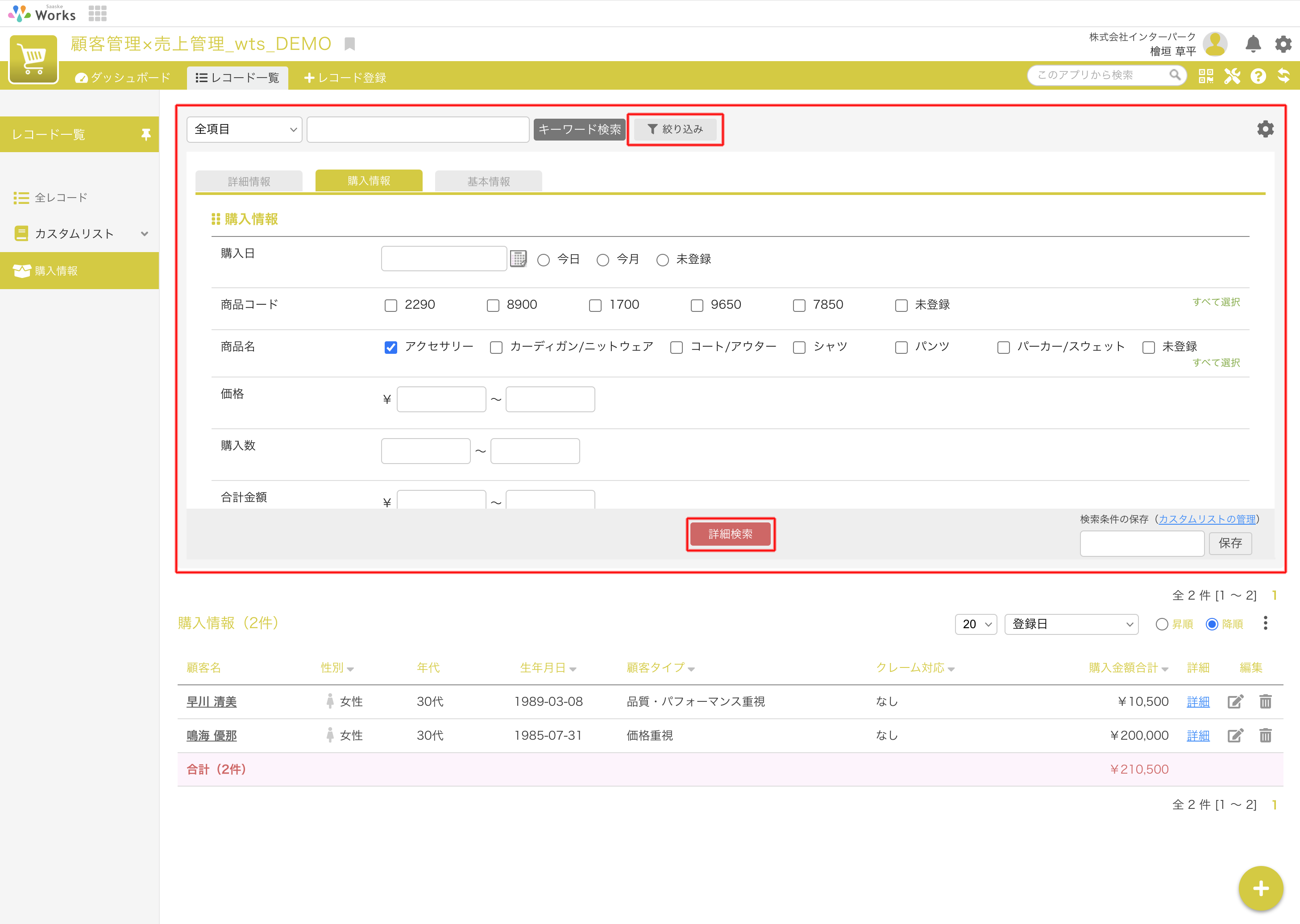The width and height of the screenshot is (1300, 924).
Task: Select 降順 sort order
Action: 1212,624
